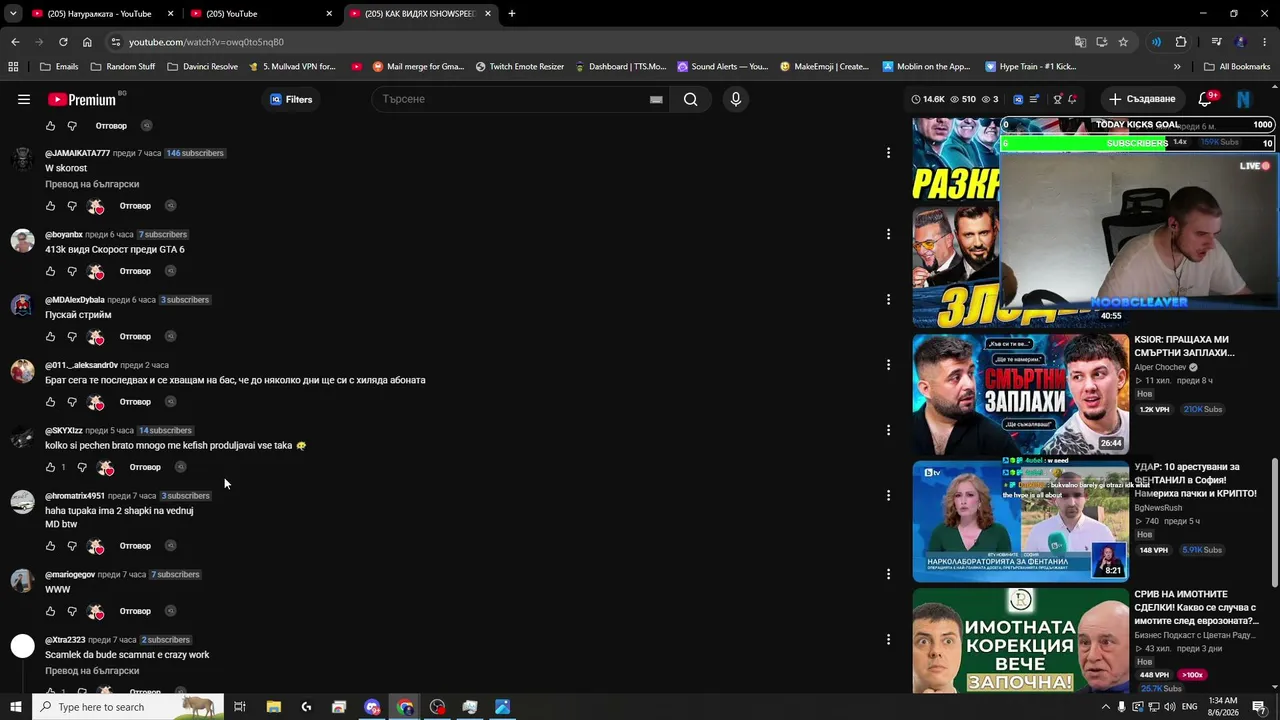The image size is (1280, 720).
Task: Open the on-screen keyboard icon in search box
Action: [x=656, y=99]
